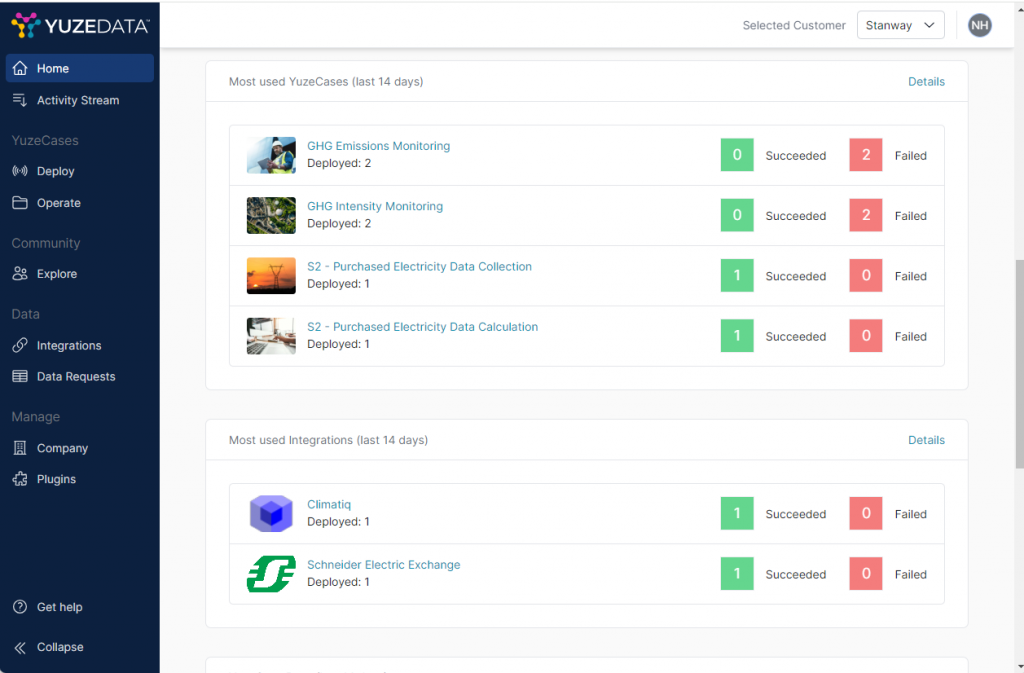Open the NH user avatar menu
This screenshot has width=1024, height=673.
[980, 26]
